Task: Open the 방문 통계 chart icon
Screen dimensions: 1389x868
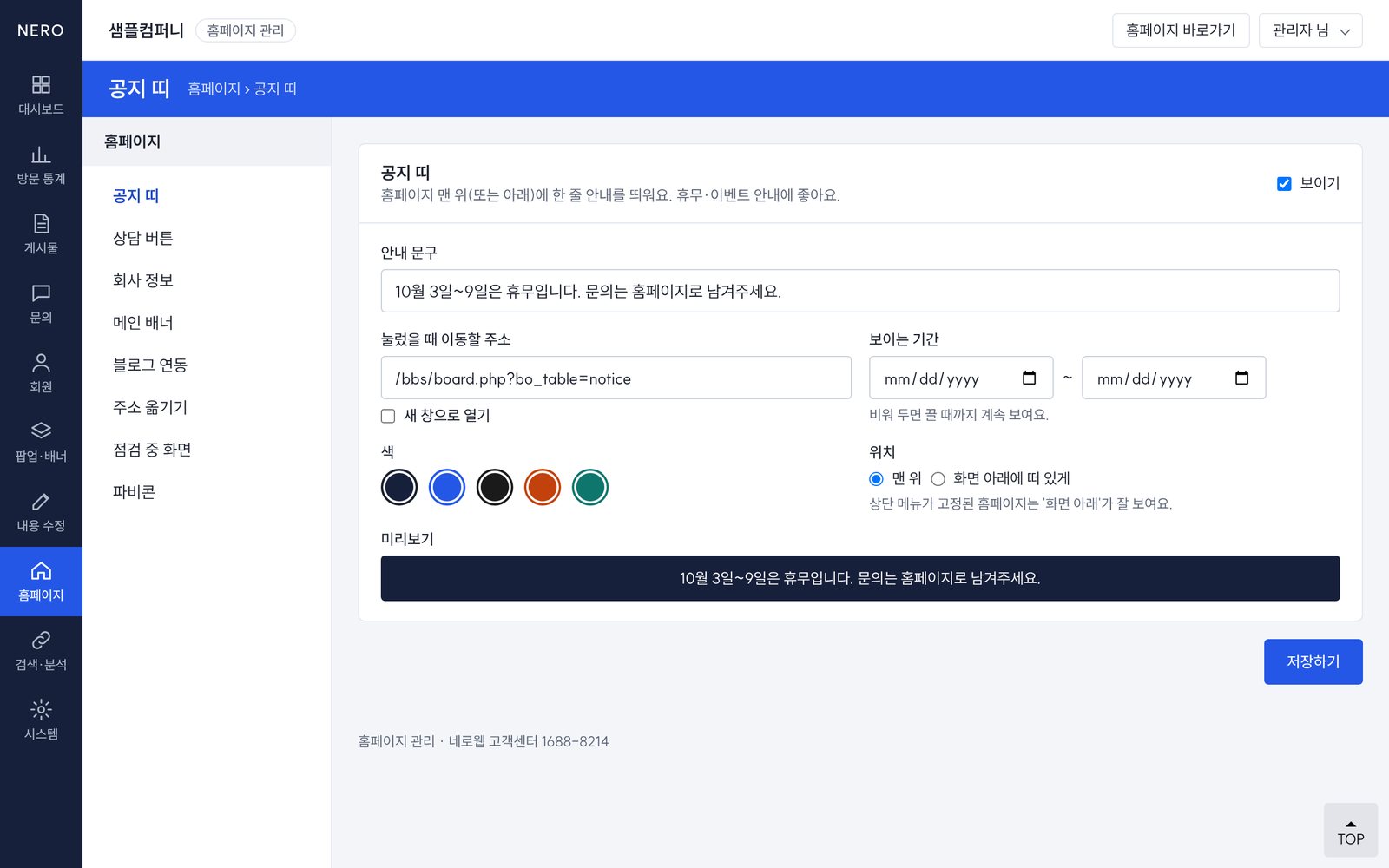Action: coord(41,154)
